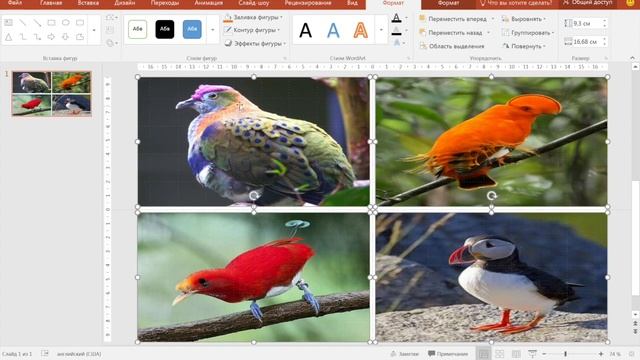Pick the right arrow shape

coord(51,37)
